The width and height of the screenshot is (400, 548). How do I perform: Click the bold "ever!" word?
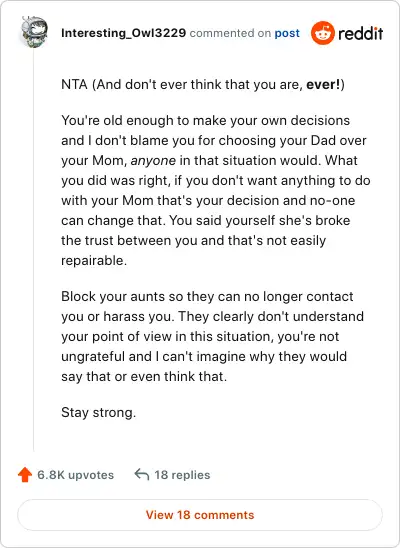(323, 85)
